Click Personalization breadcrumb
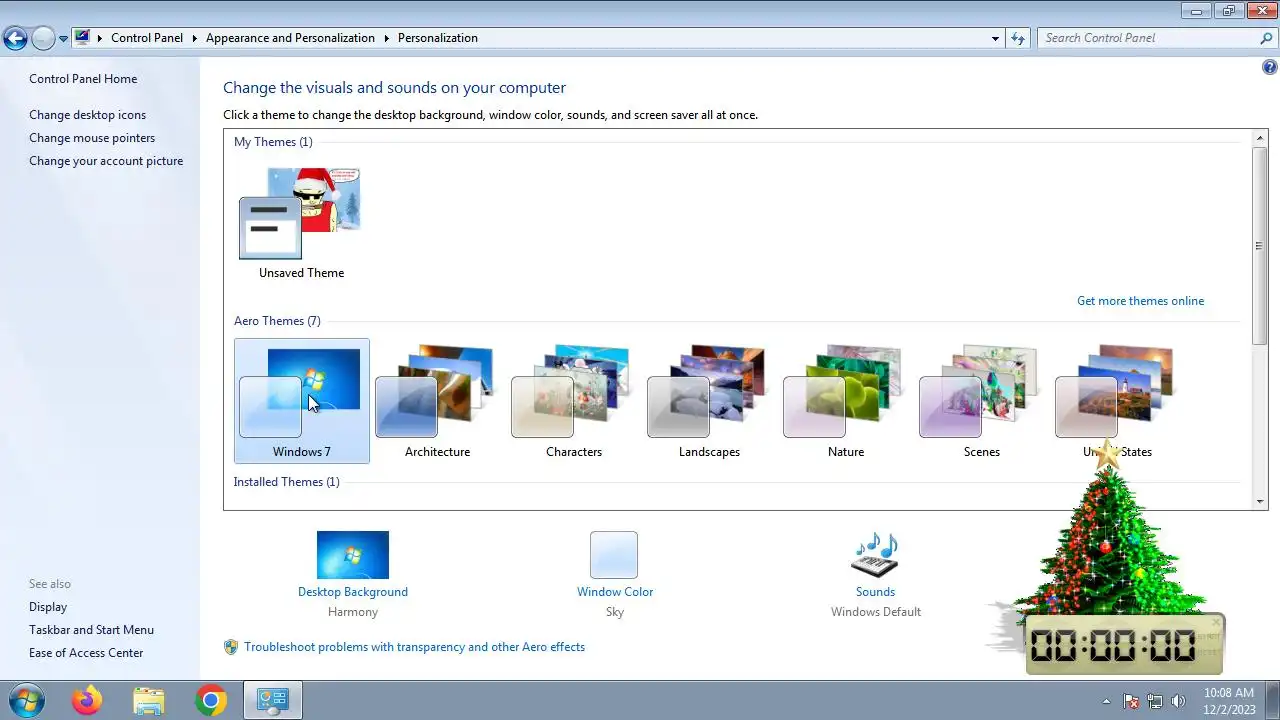Image resolution: width=1280 pixels, height=720 pixels. click(438, 38)
